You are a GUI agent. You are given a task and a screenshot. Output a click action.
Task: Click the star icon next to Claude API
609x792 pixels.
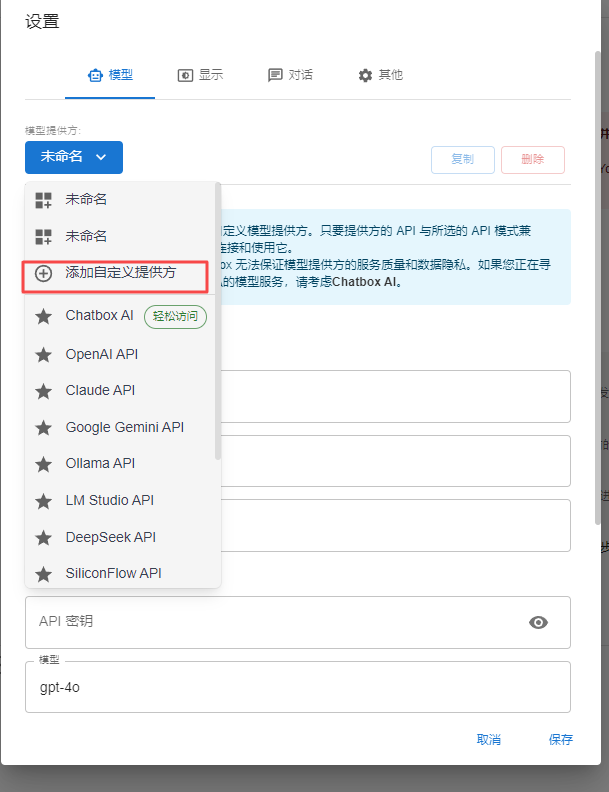pos(43,391)
